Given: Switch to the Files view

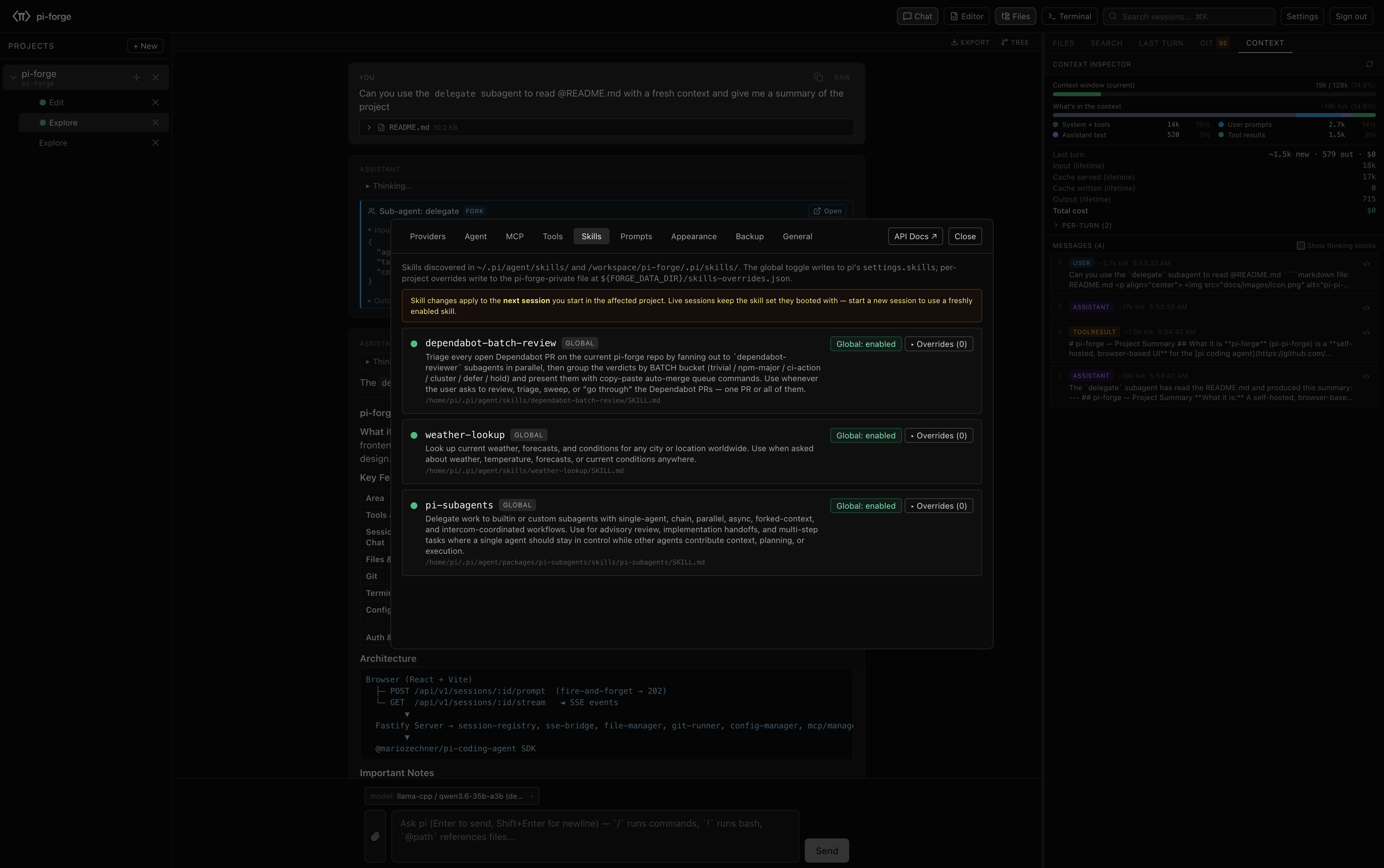Looking at the screenshot, I should [x=1015, y=16].
